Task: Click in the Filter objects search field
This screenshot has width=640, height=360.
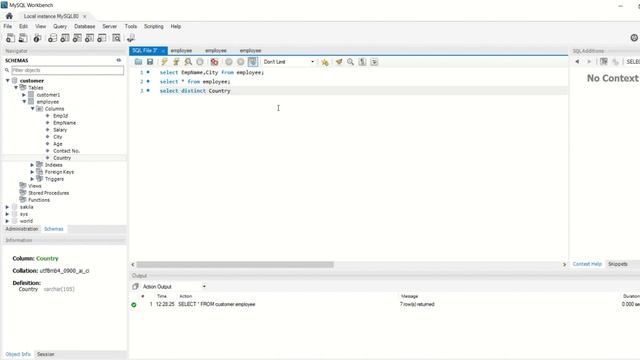Action: click(x=67, y=70)
